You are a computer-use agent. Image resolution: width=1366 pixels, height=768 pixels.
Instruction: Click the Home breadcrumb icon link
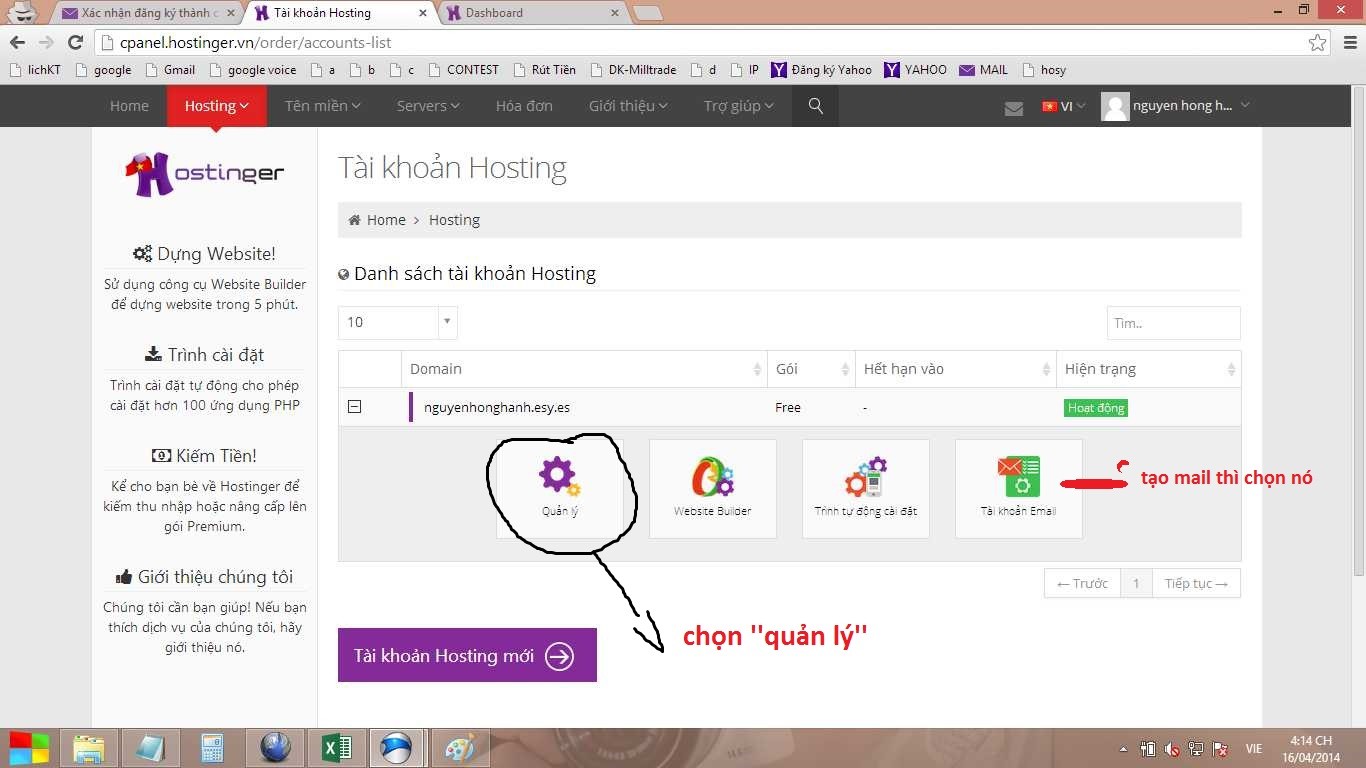377,220
